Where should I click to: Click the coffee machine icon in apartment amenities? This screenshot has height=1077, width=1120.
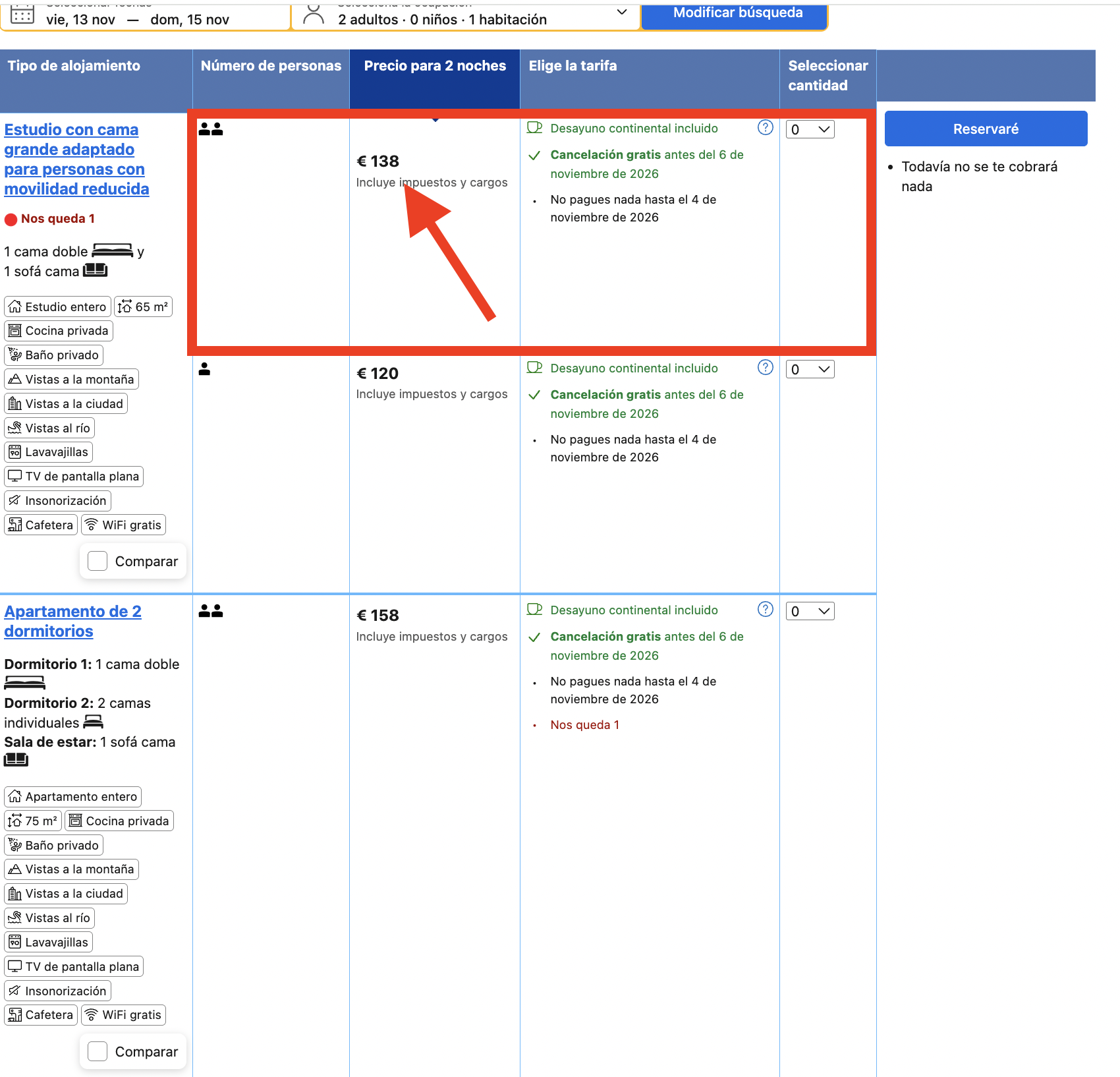point(15,1014)
